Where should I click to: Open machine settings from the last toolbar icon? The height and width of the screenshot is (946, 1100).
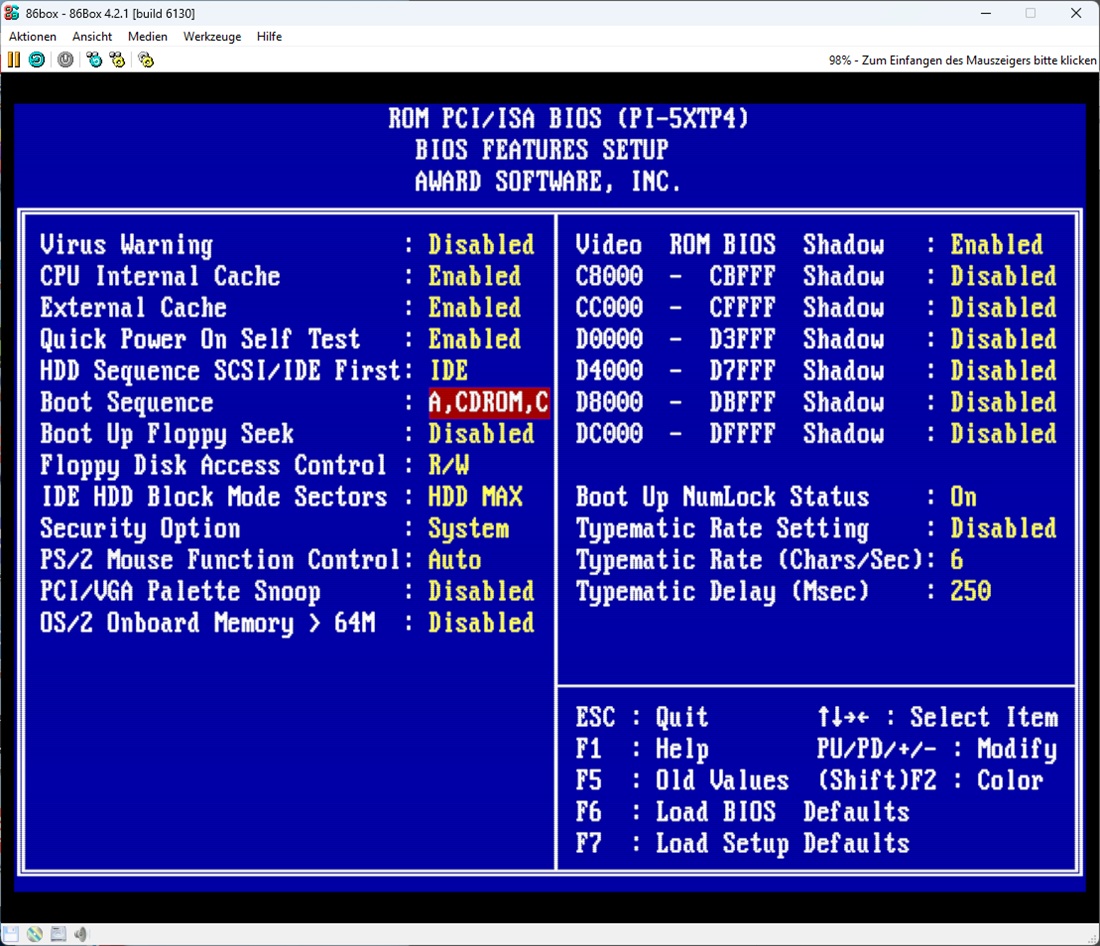pyautogui.click(x=146, y=60)
